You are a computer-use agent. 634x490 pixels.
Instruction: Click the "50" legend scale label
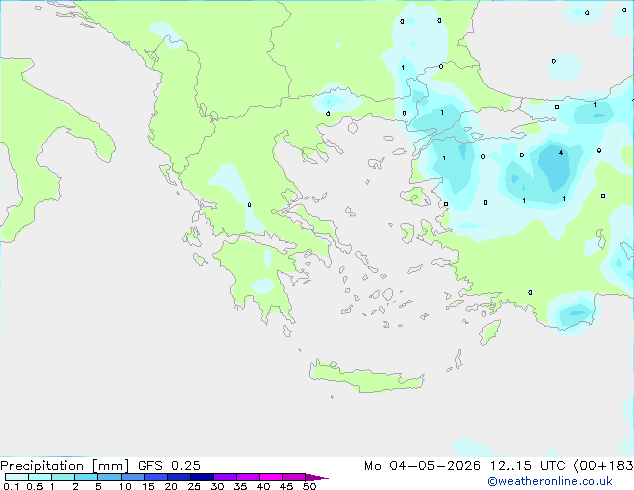pyautogui.click(x=310, y=486)
